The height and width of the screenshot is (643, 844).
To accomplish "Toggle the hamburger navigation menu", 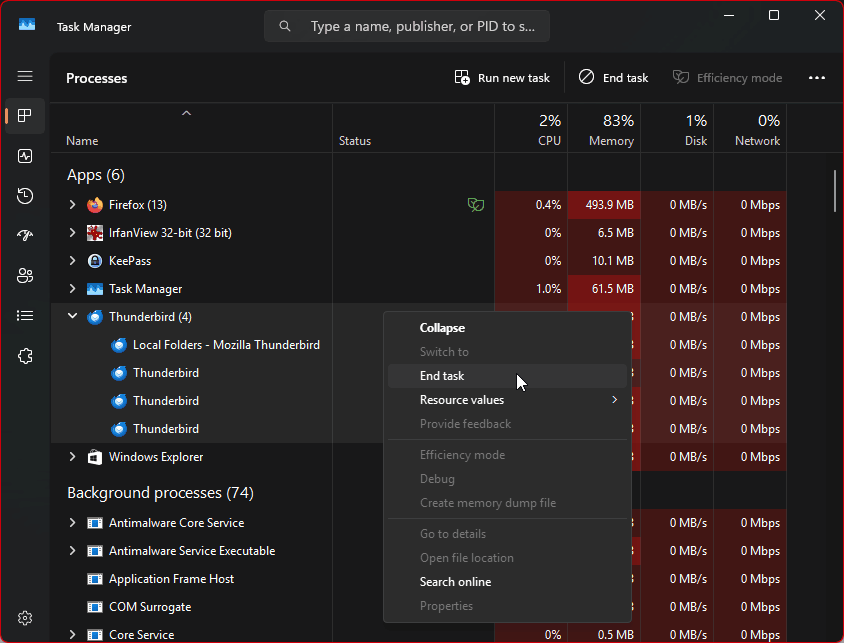I will (x=25, y=76).
